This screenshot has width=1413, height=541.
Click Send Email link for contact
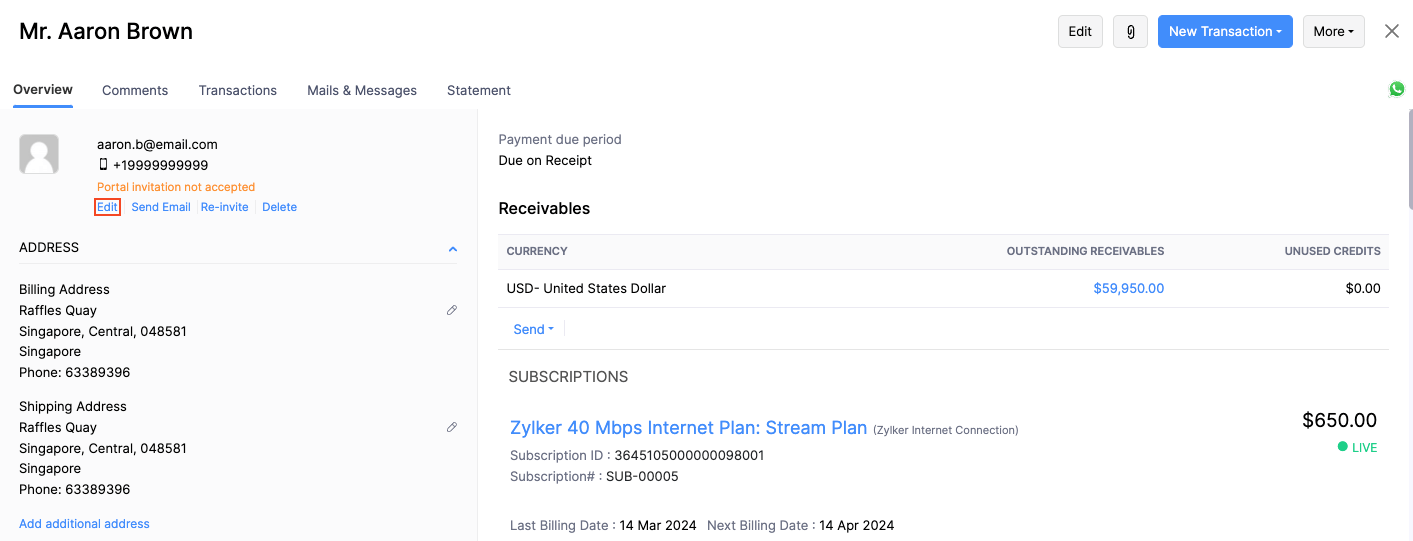pos(161,207)
